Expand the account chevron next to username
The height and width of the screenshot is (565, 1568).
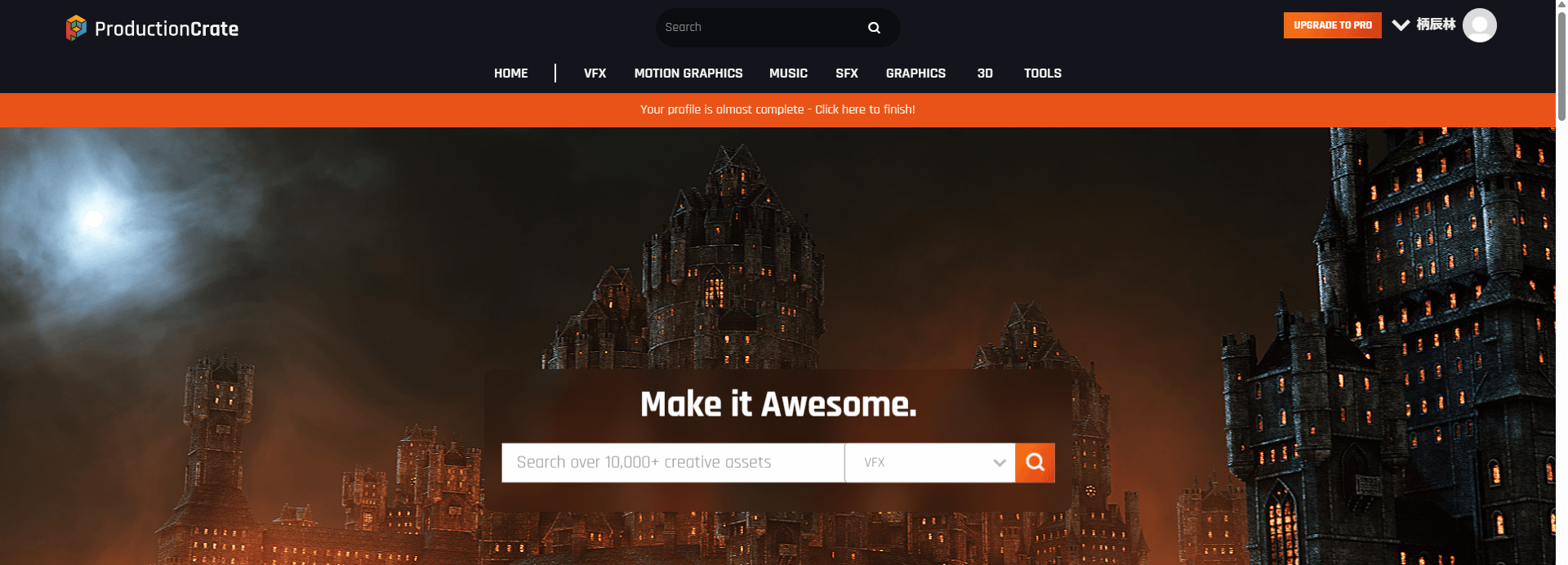(x=1401, y=25)
